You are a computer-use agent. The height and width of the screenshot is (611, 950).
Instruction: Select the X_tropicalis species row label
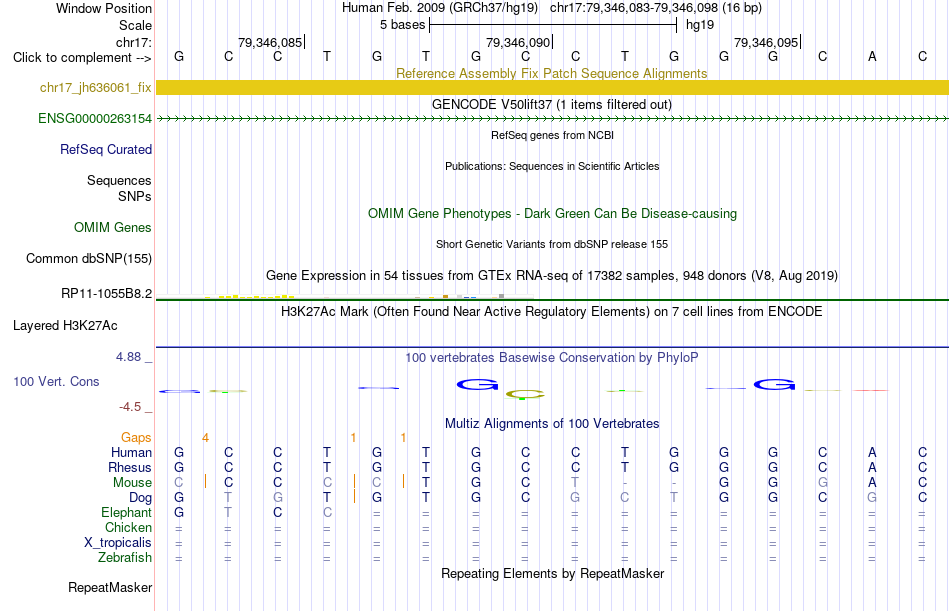point(118,543)
